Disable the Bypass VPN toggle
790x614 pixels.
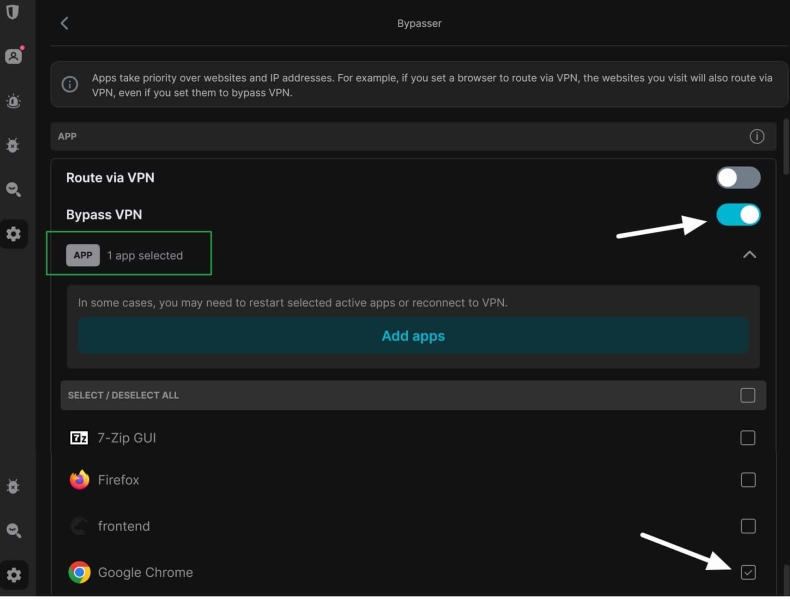(x=738, y=215)
